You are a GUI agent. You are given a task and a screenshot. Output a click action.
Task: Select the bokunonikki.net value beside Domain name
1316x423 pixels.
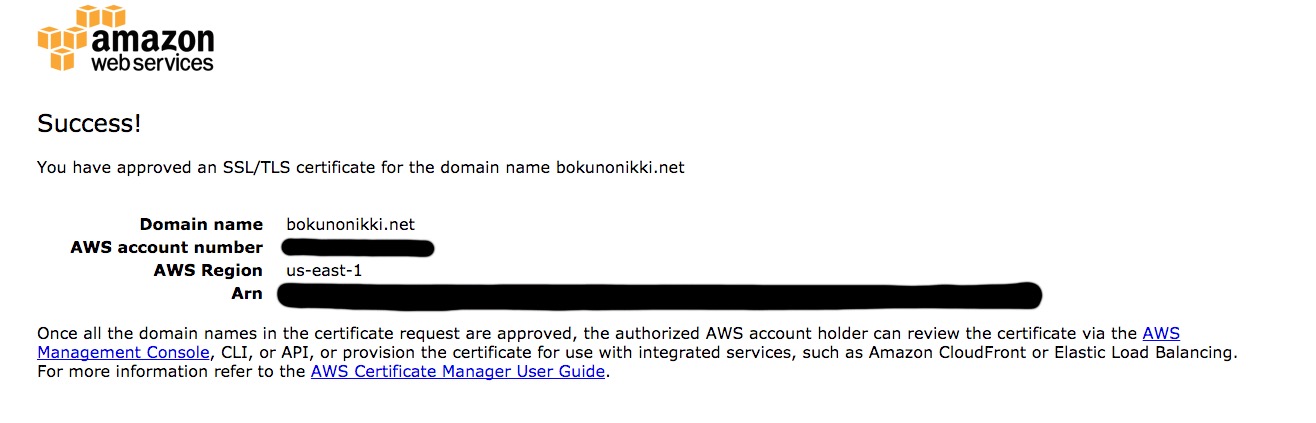[350, 224]
